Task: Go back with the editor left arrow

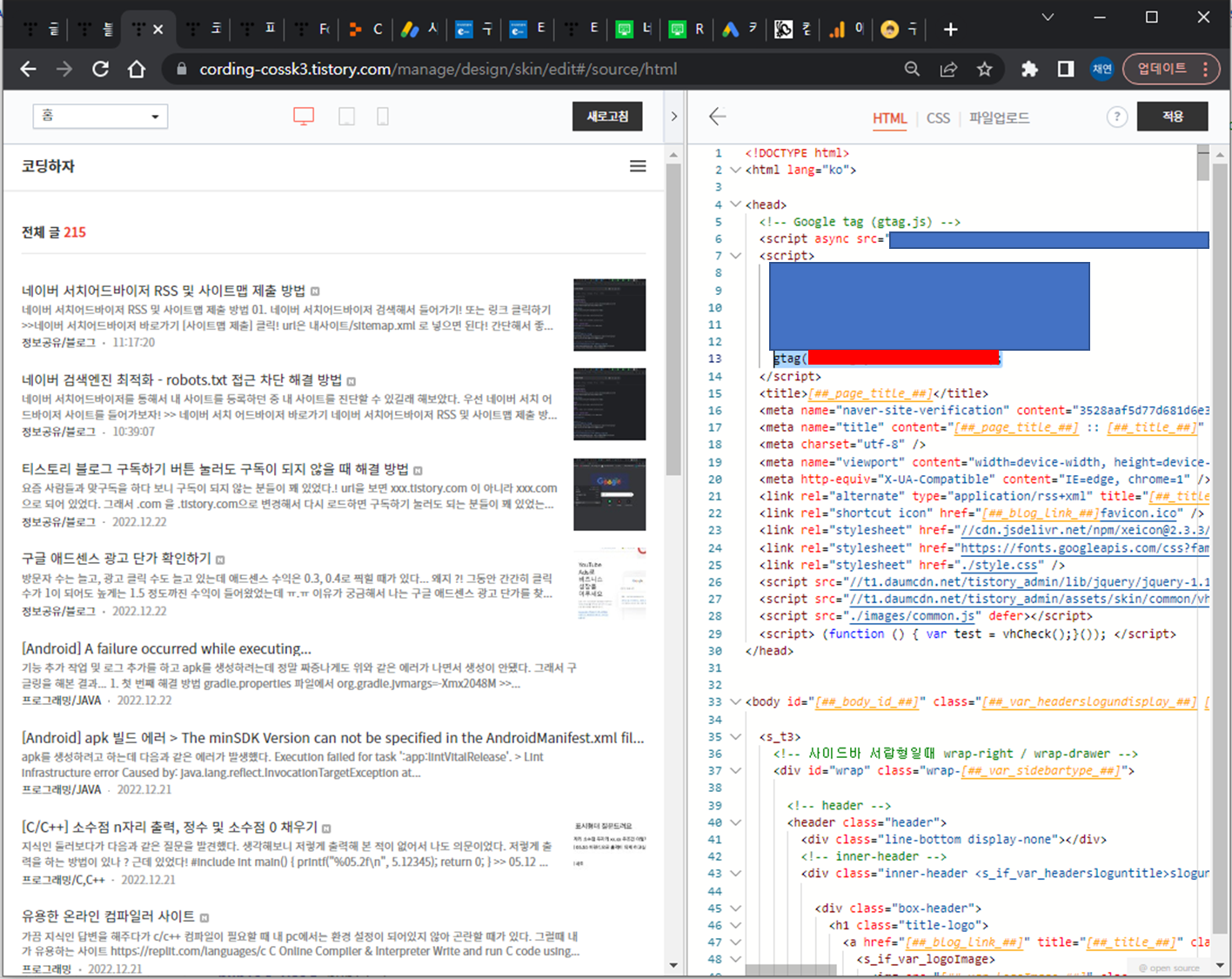Action: 718,117
